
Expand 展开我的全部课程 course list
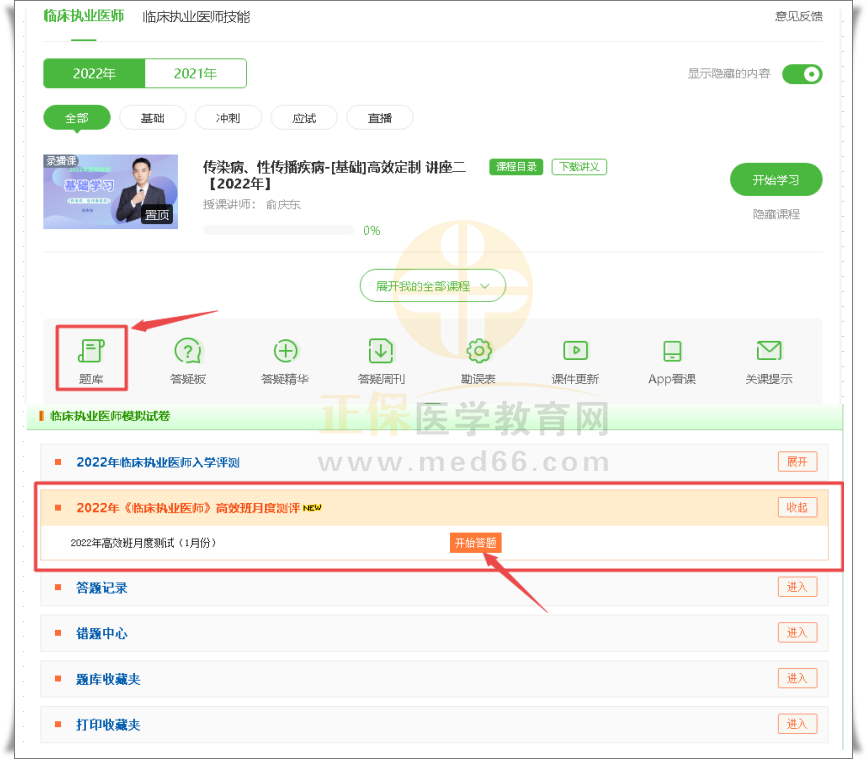click(432, 286)
